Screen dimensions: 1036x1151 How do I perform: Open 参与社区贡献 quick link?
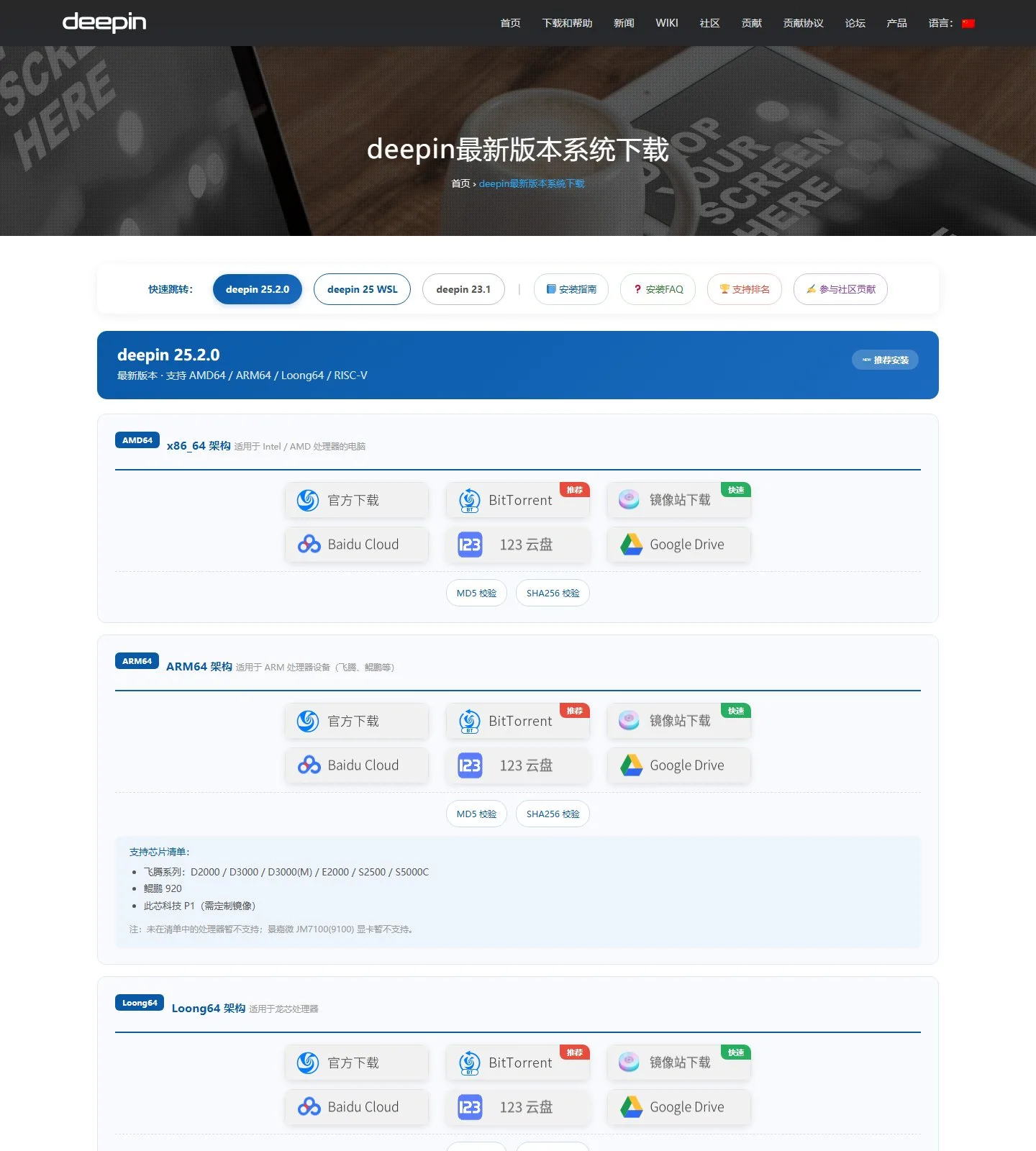point(840,289)
